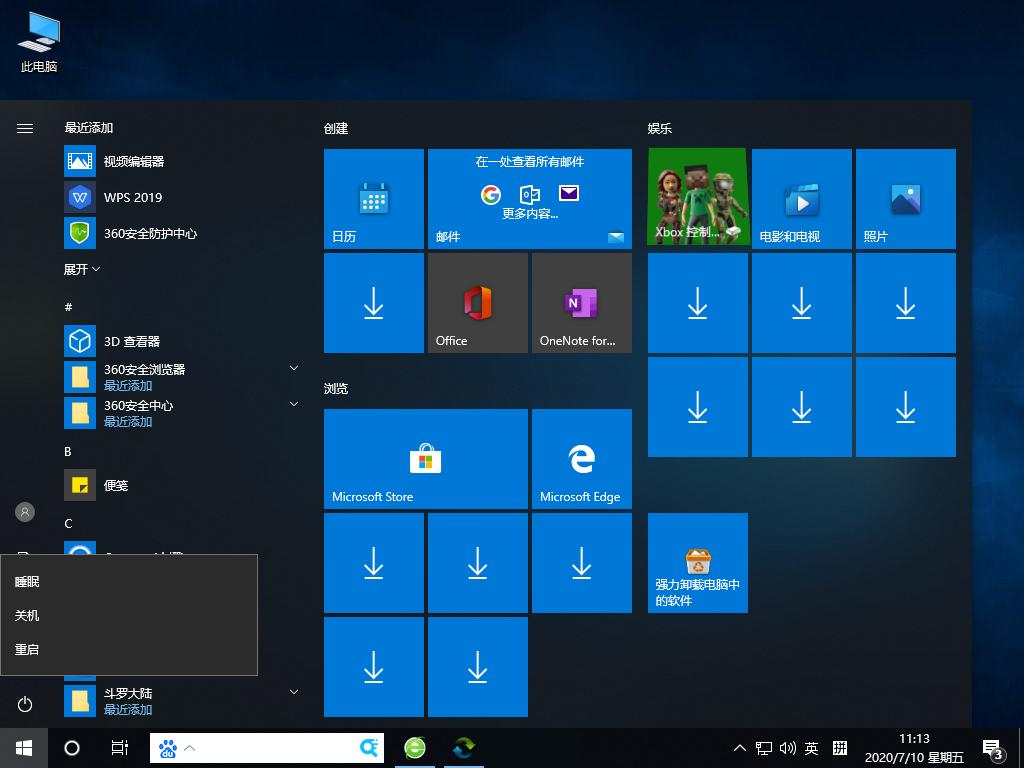Screen dimensions: 1024x768
Task: Open the 照片 (Photos) app tile
Action: 905,198
